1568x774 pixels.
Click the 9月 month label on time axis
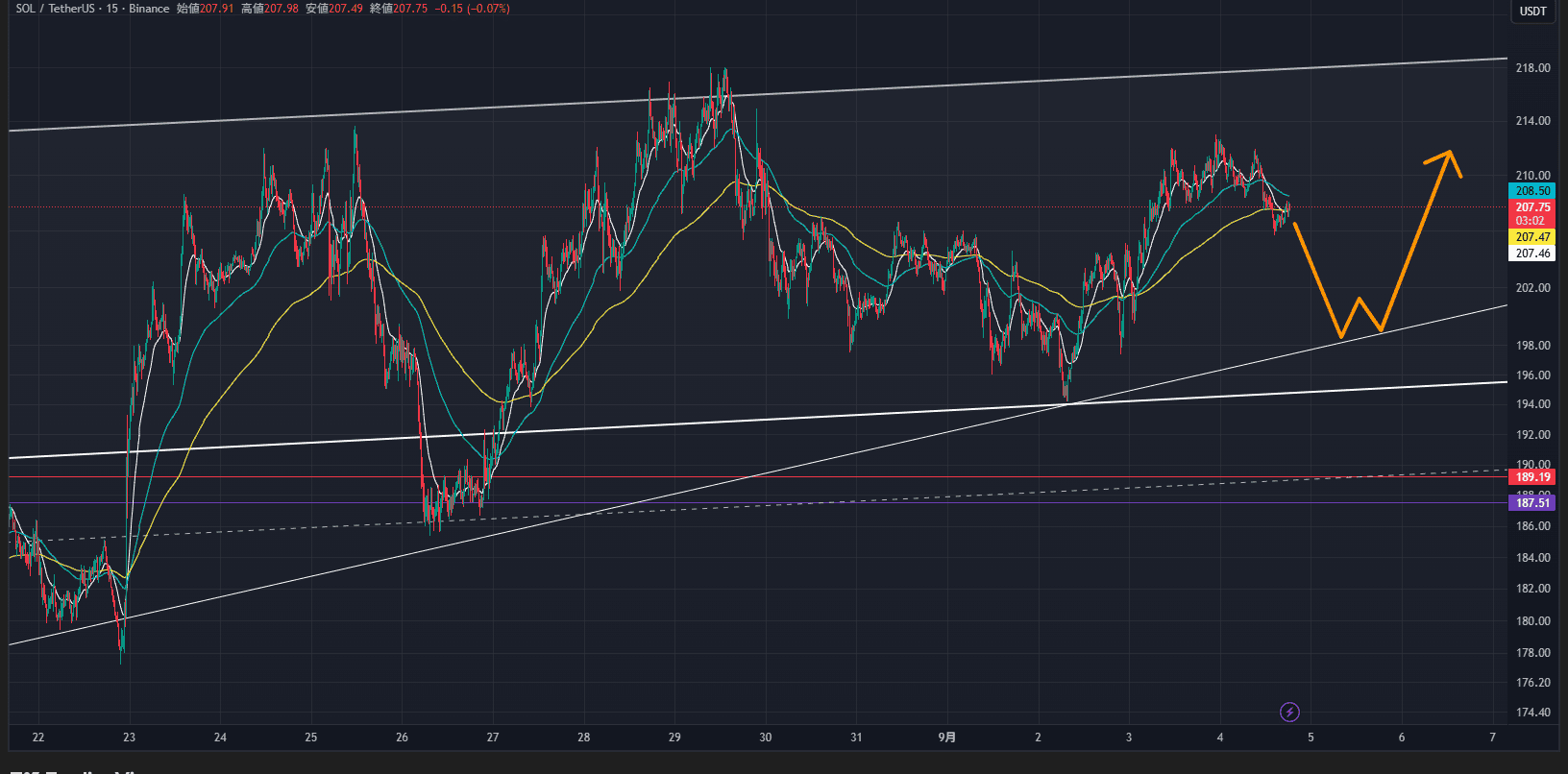pyautogui.click(x=946, y=738)
